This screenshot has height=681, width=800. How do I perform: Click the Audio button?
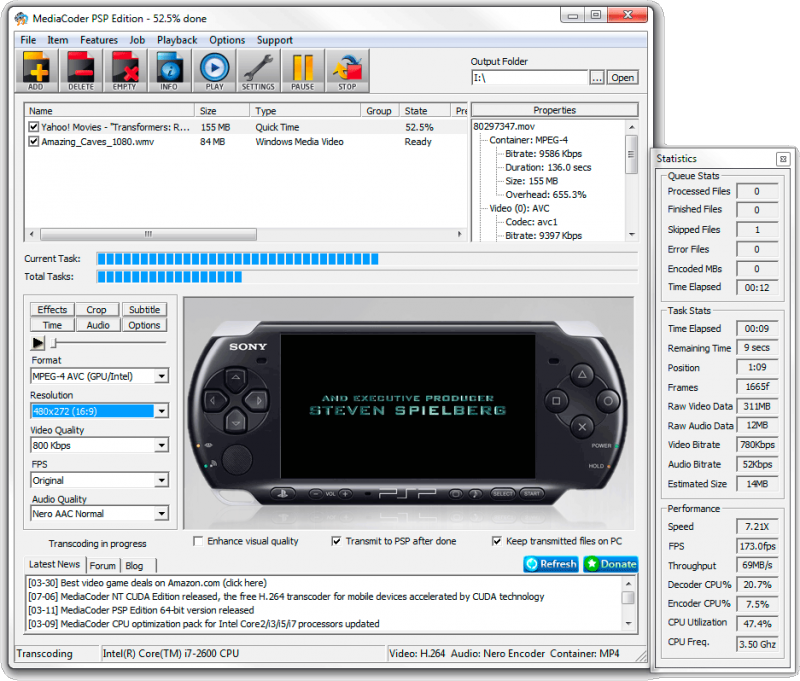tap(97, 325)
